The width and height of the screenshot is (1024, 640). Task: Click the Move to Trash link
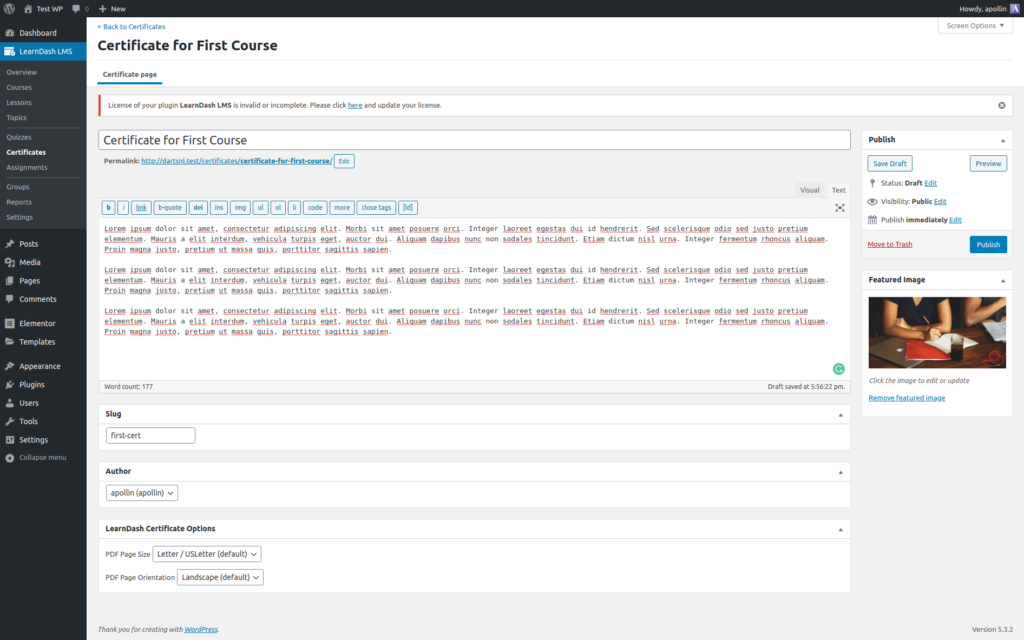coord(889,244)
